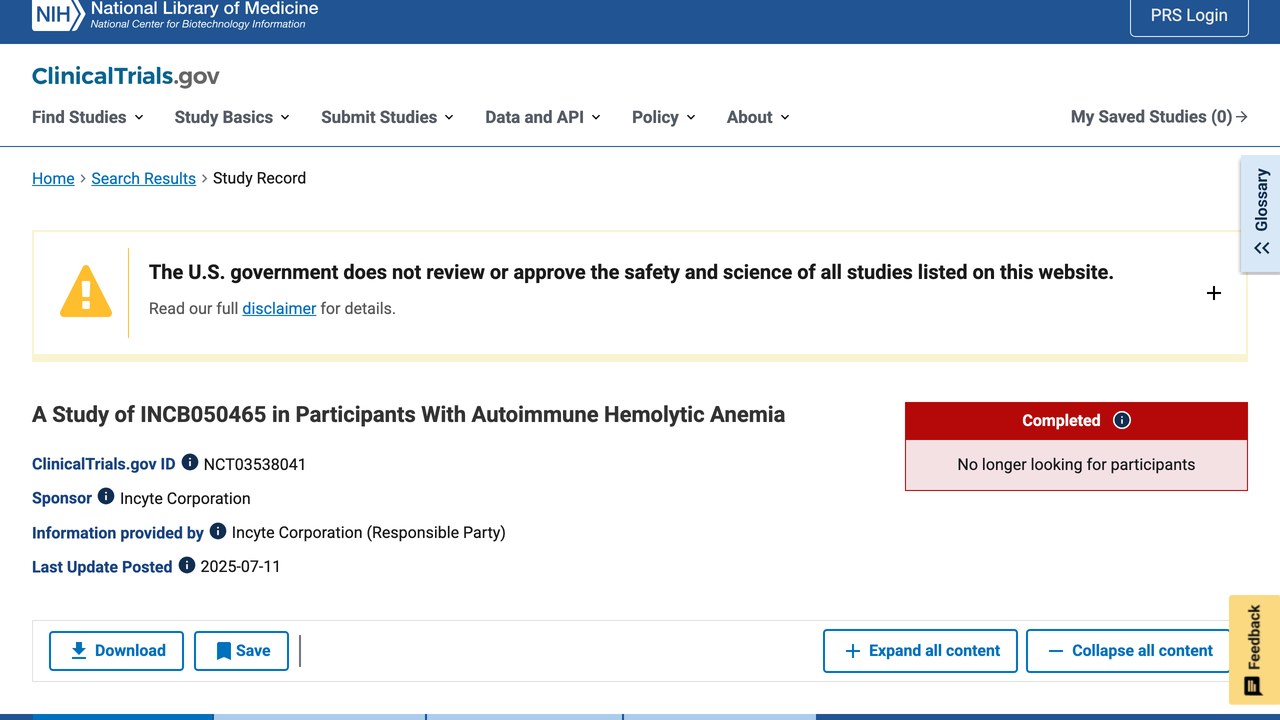Select the NCT03538041 ID text
The height and width of the screenshot is (720, 1280).
[x=255, y=464]
